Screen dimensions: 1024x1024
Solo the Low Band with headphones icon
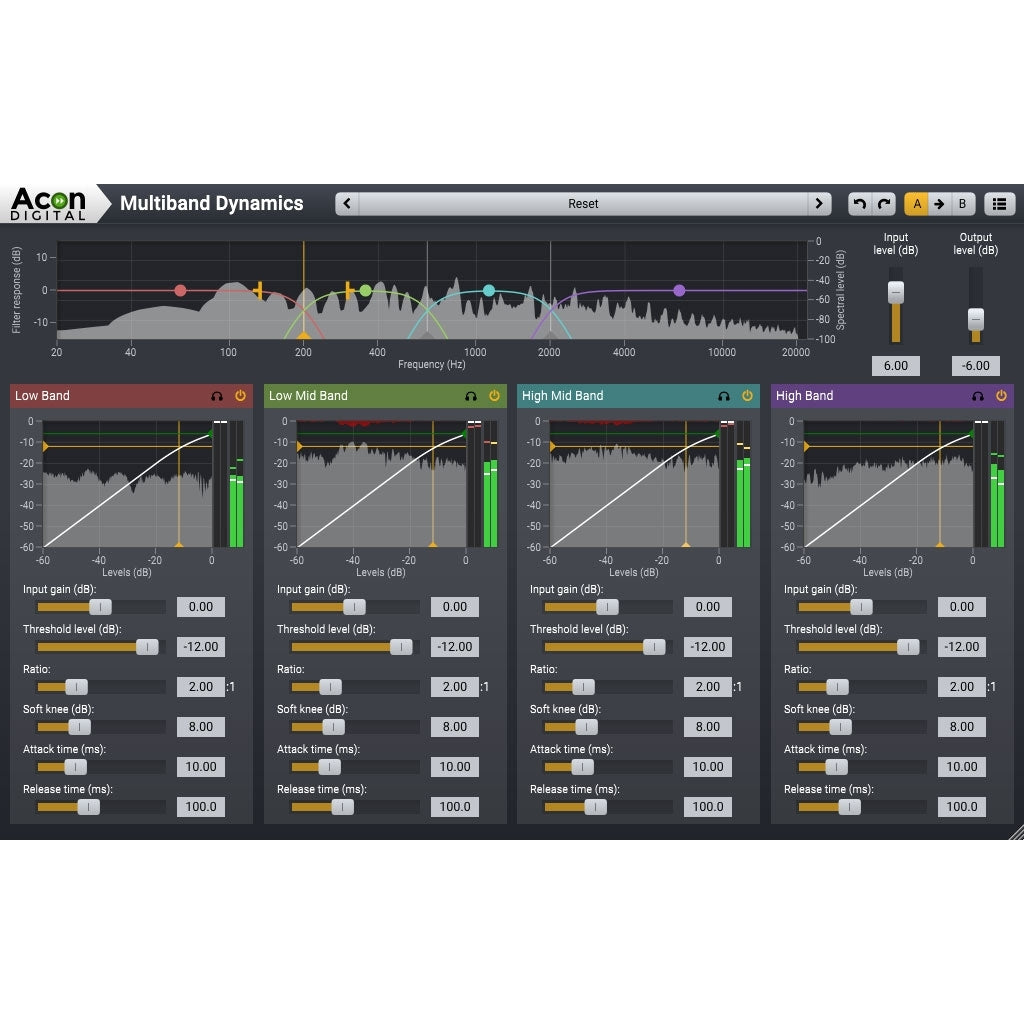[x=217, y=396]
